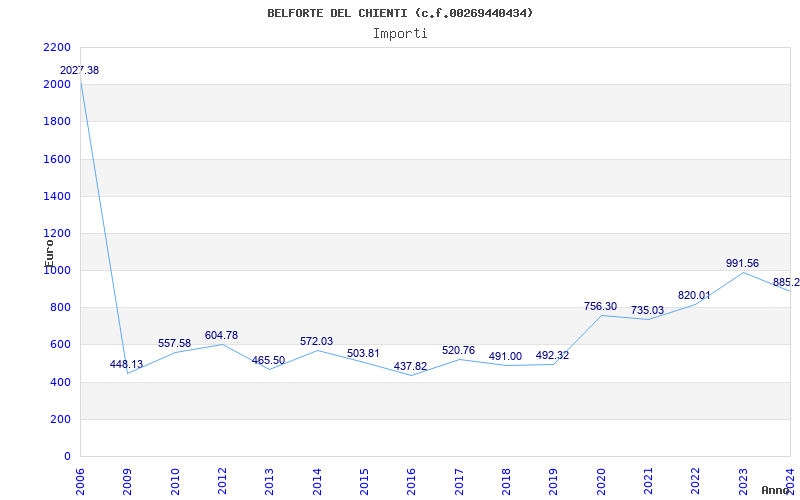Select the 503.81 value label
This screenshot has height=500, width=800.
(363, 353)
